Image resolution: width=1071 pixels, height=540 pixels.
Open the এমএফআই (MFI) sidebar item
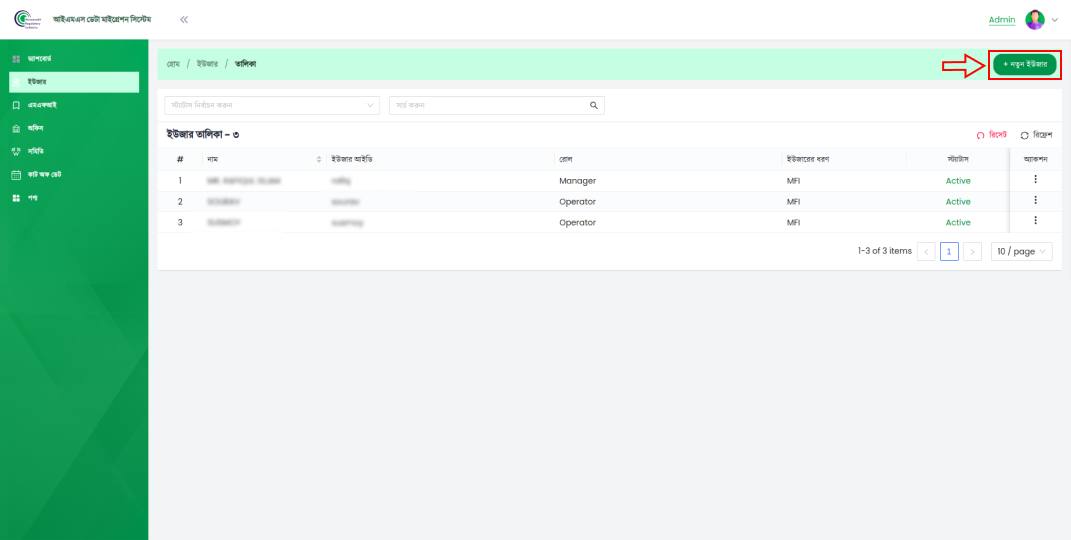42,105
